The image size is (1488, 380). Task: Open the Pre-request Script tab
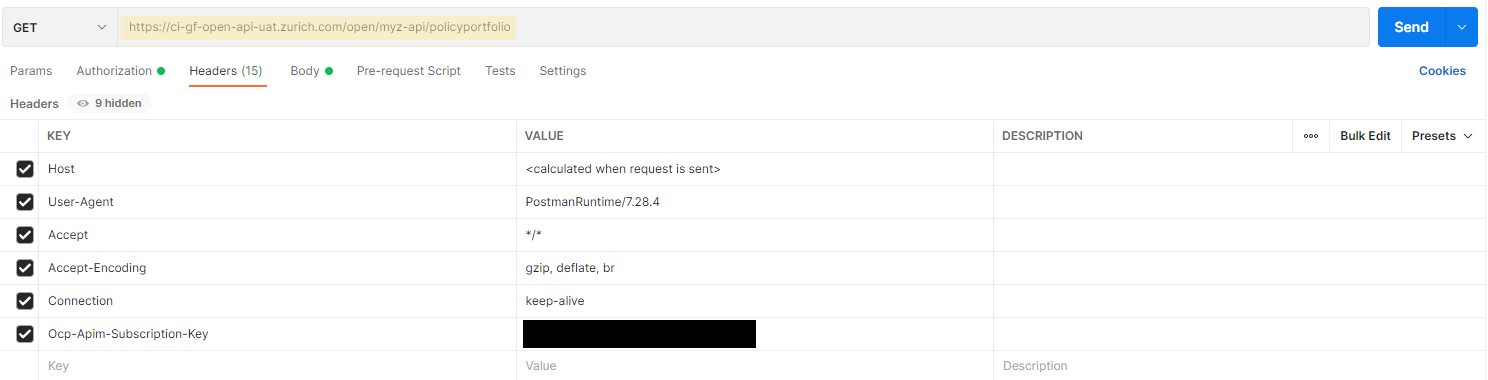point(409,71)
